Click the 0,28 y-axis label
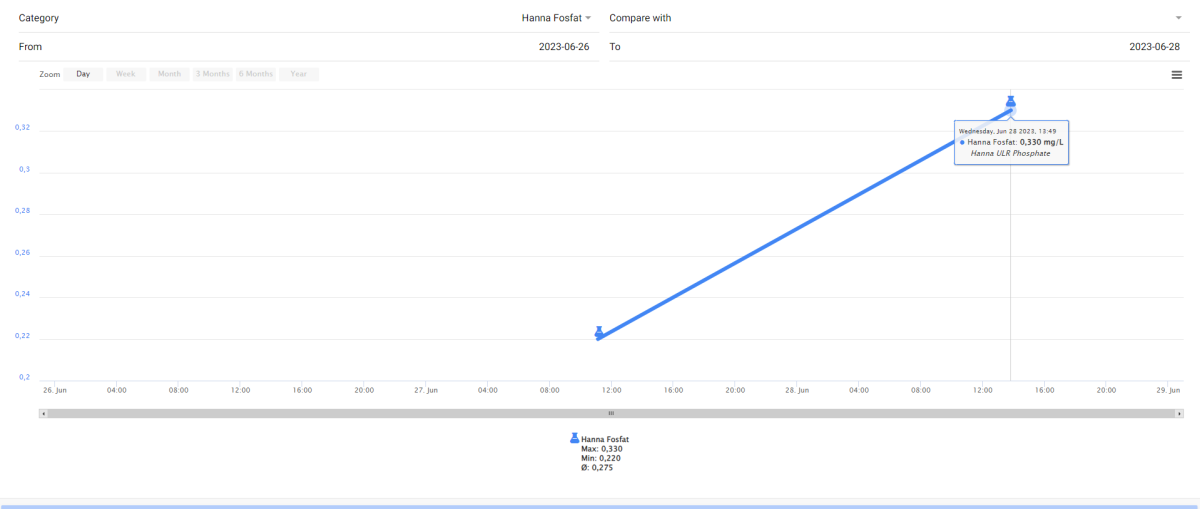This screenshot has height=509, width=1200. point(22,211)
